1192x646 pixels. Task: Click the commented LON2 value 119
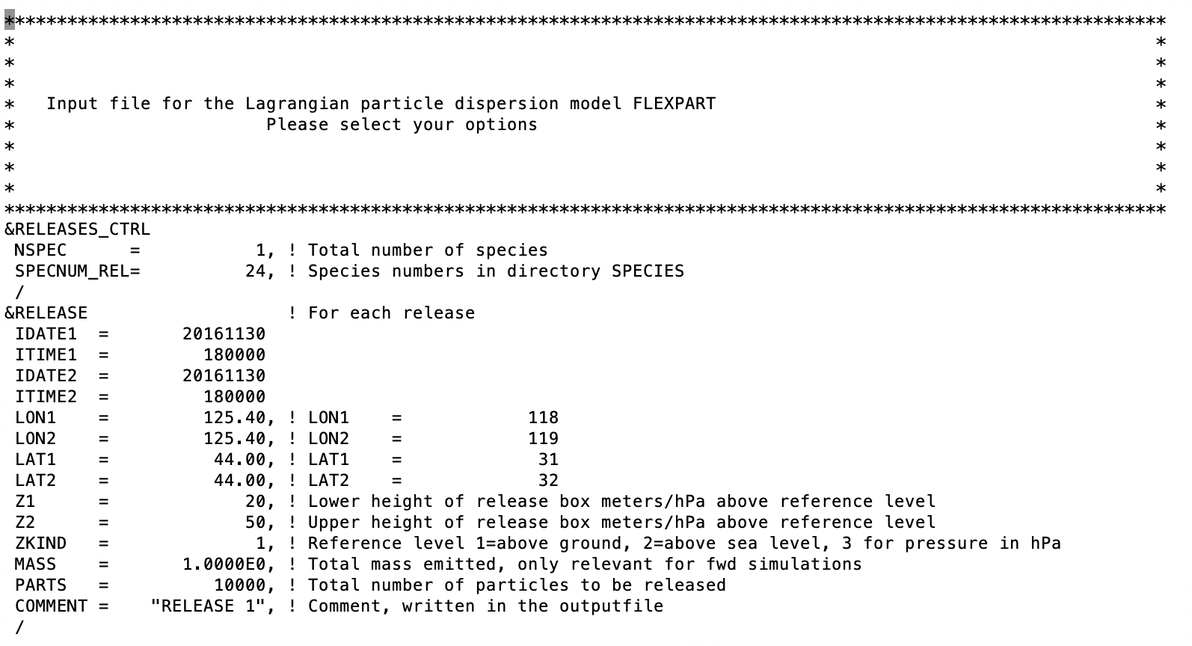tap(543, 438)
